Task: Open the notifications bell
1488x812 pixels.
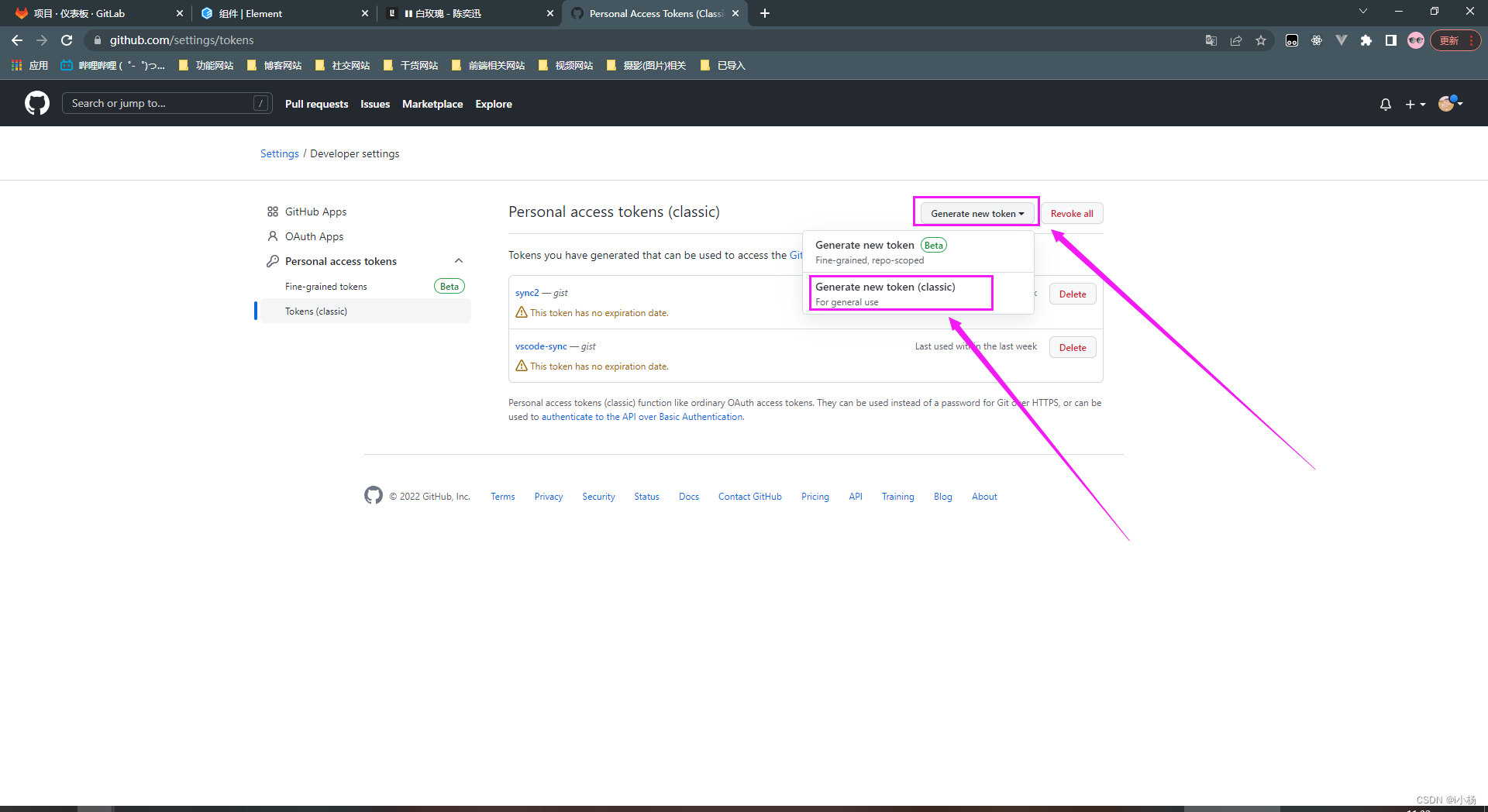Action: click(x=1386, y=104)
